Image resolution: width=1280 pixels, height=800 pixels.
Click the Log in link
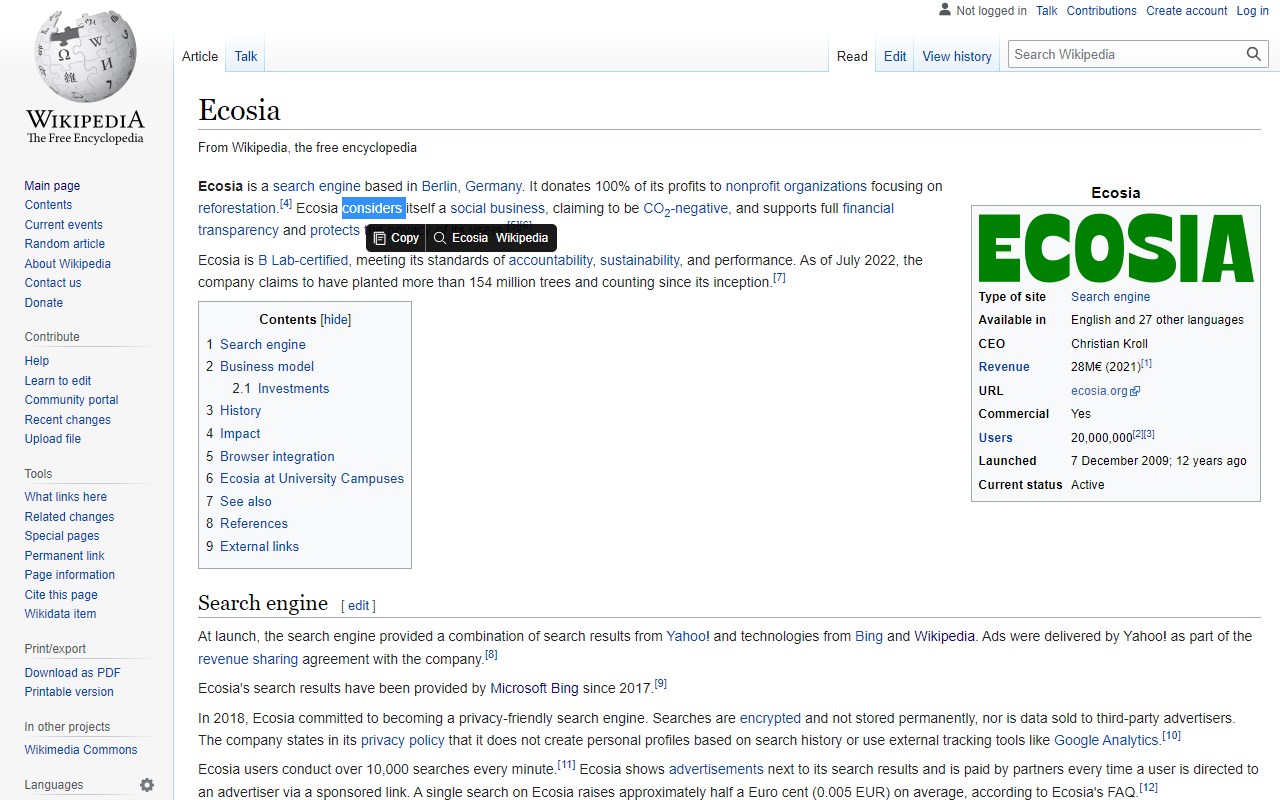tap(1253, 11)
